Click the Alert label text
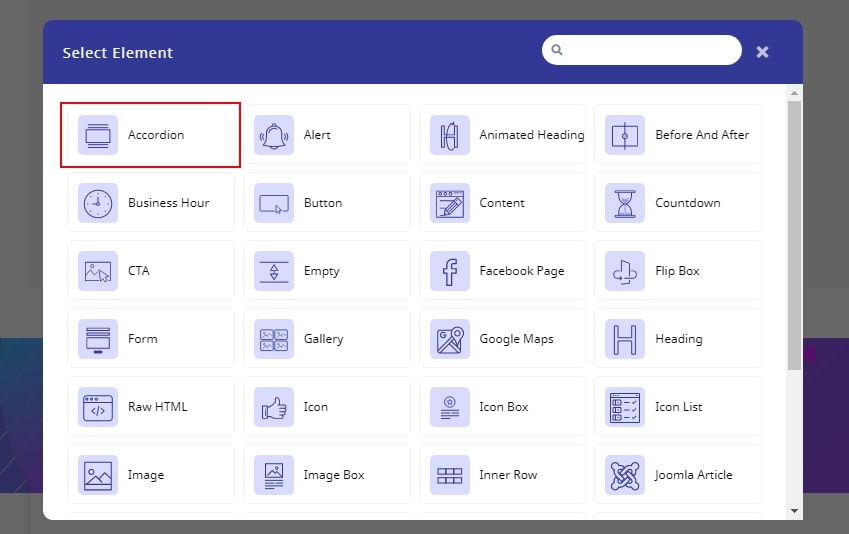 pos(317,135)
